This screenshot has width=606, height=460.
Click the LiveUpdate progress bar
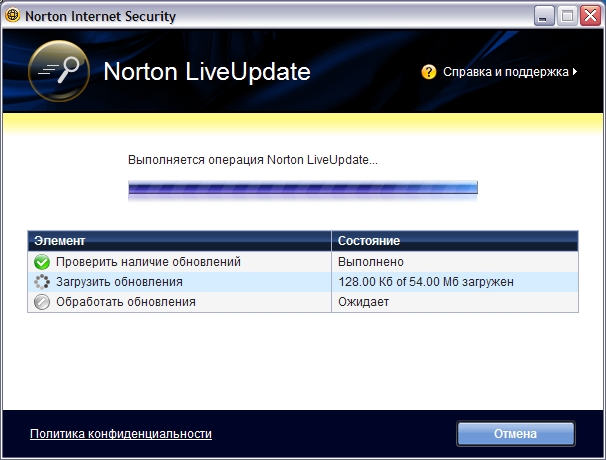coord(303,187)
